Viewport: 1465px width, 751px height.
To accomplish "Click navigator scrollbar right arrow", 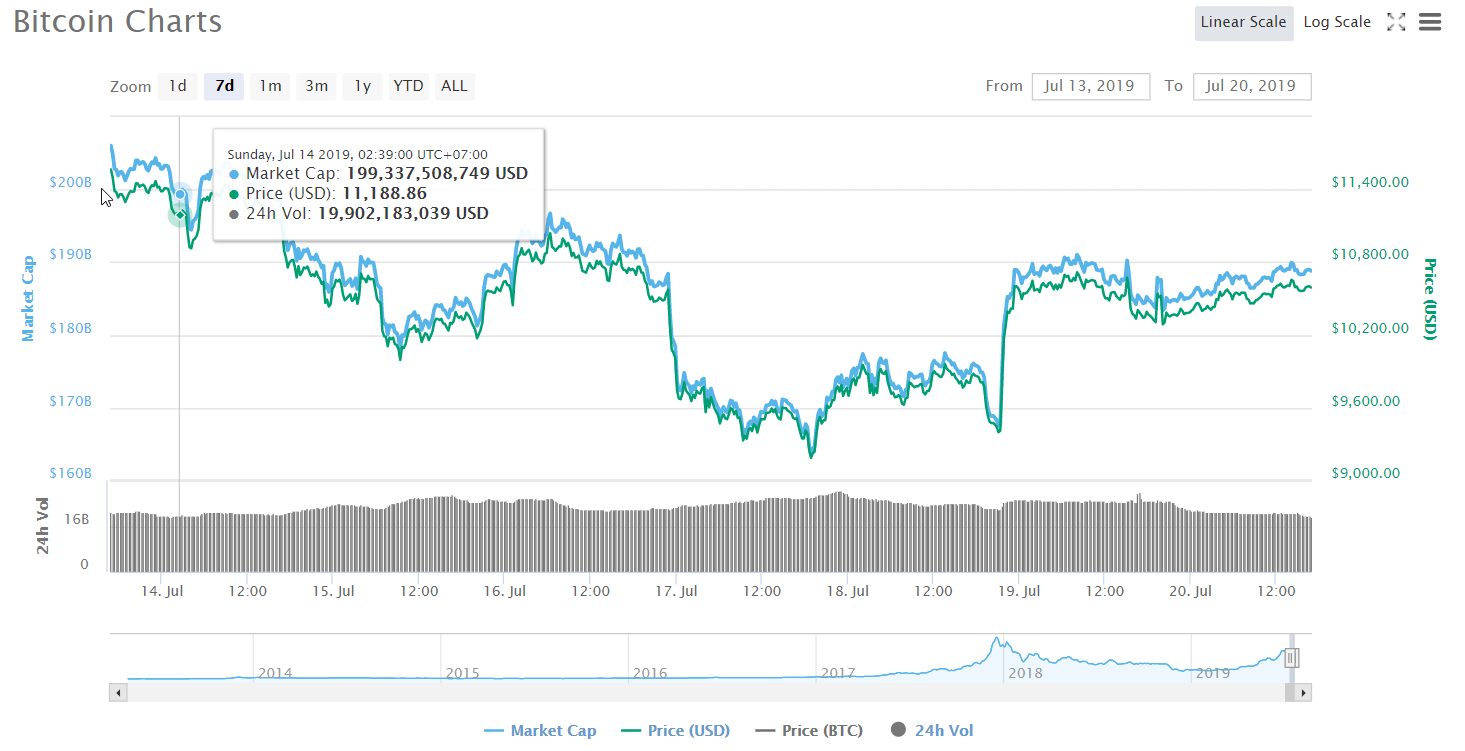I will pyautogui.click(x=1303, y=692).
